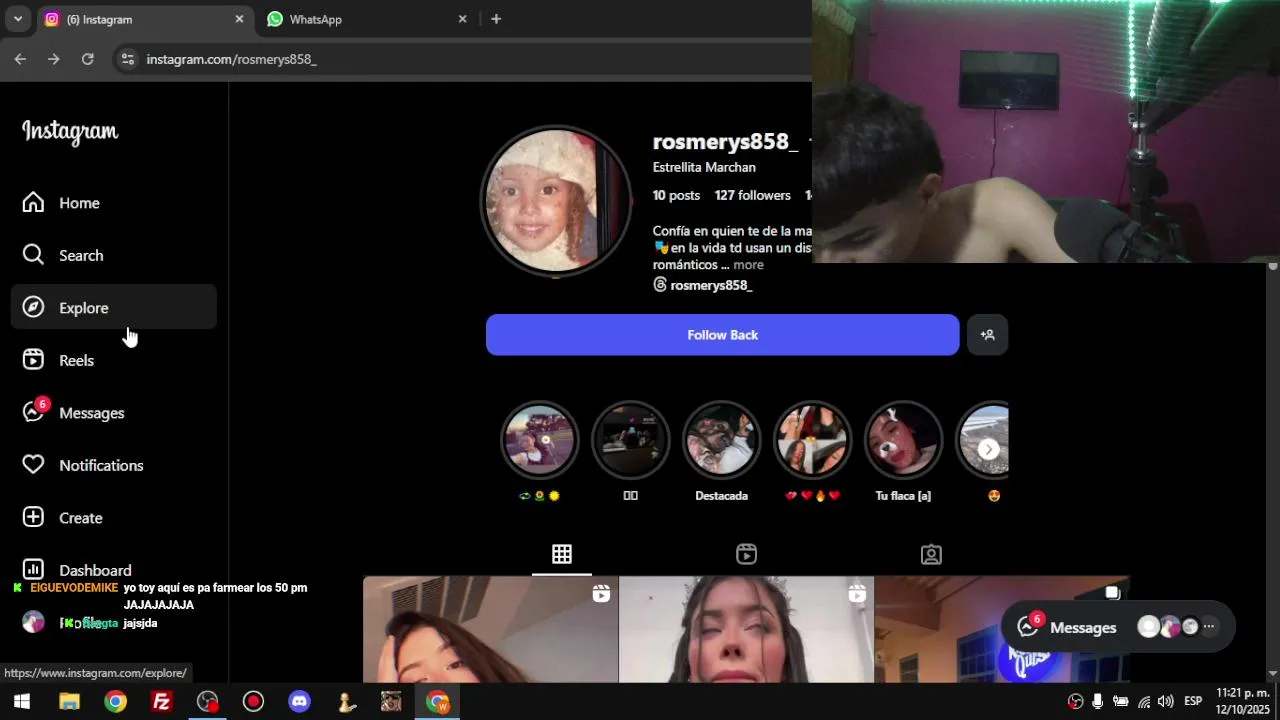This screenshot has height=720, width=1280.
Task: Click Create in the sidebar
Action: [x=114, y=518]
